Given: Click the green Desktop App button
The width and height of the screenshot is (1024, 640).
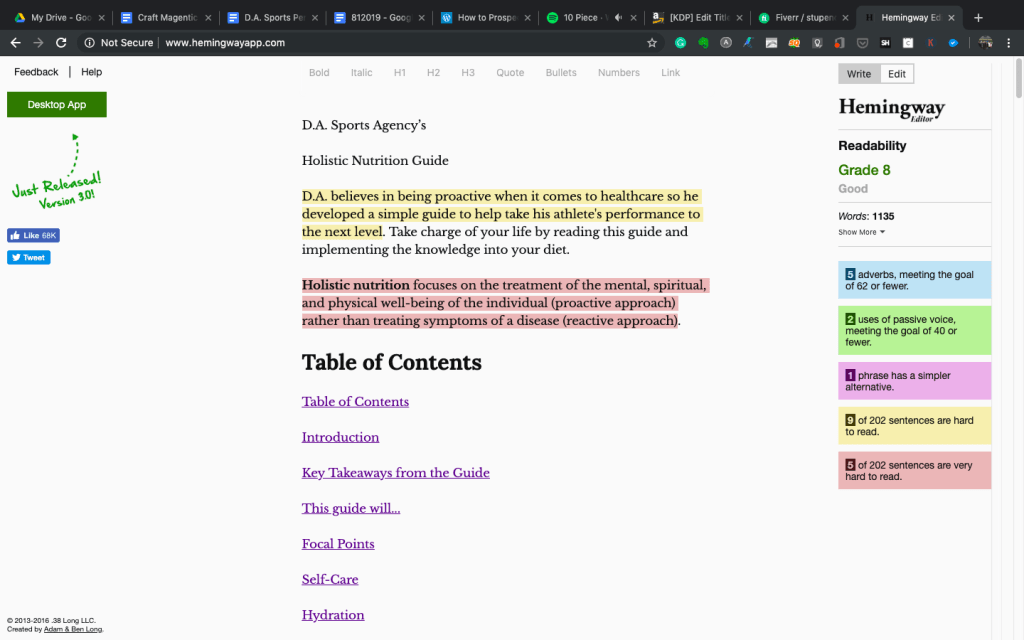Looking at the screenshot, I should [56, 105].
